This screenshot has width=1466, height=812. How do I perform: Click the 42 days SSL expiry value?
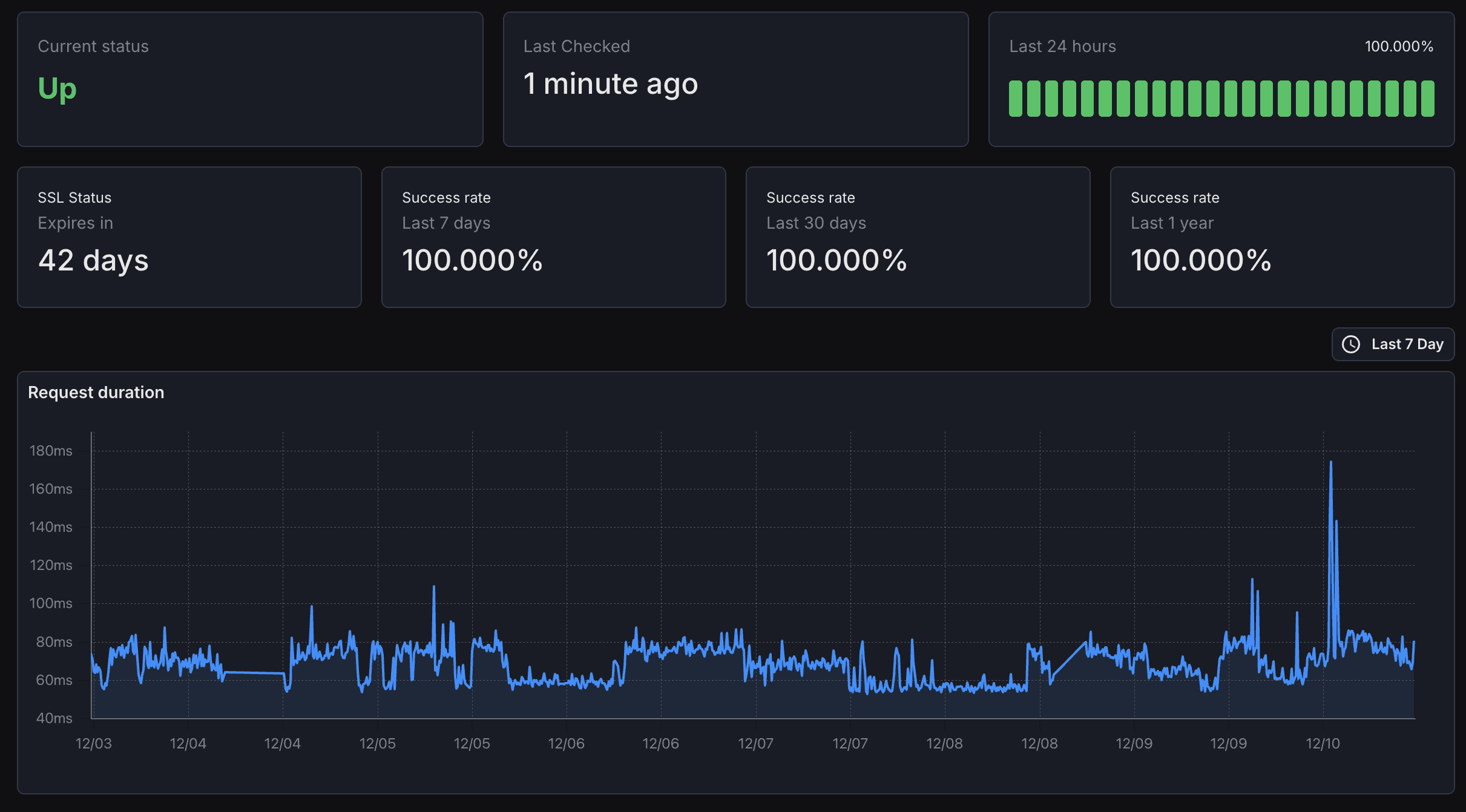pyautogui.click(x=93, y=261)
